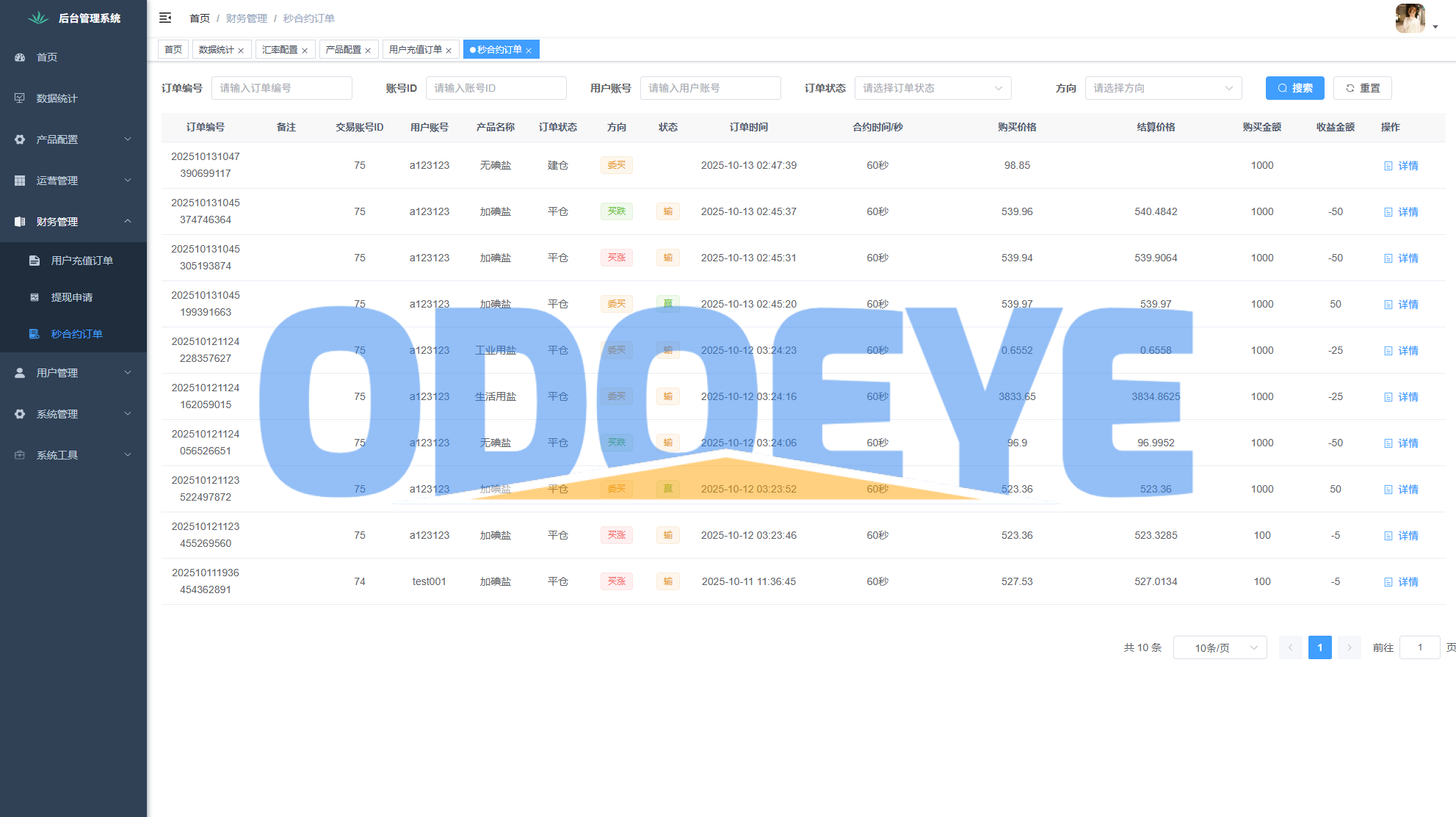Click the user avatar at top right

[1410, 18]
